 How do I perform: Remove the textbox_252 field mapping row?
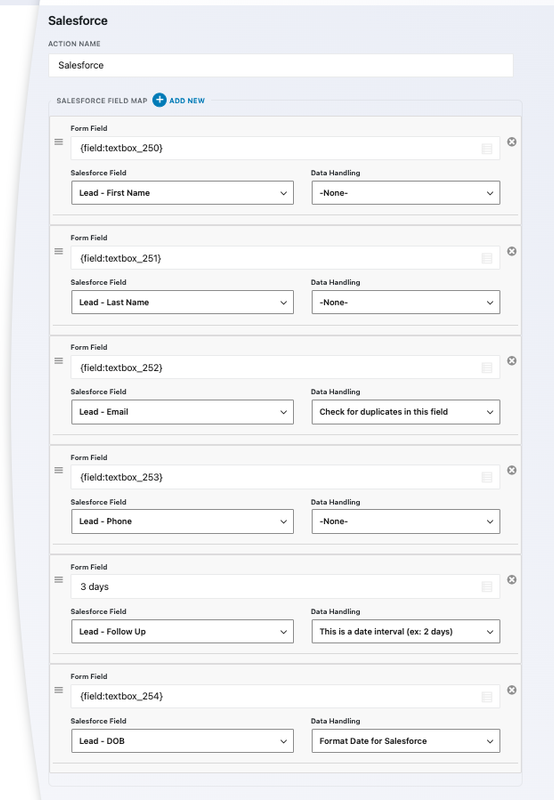pos(512,361)
